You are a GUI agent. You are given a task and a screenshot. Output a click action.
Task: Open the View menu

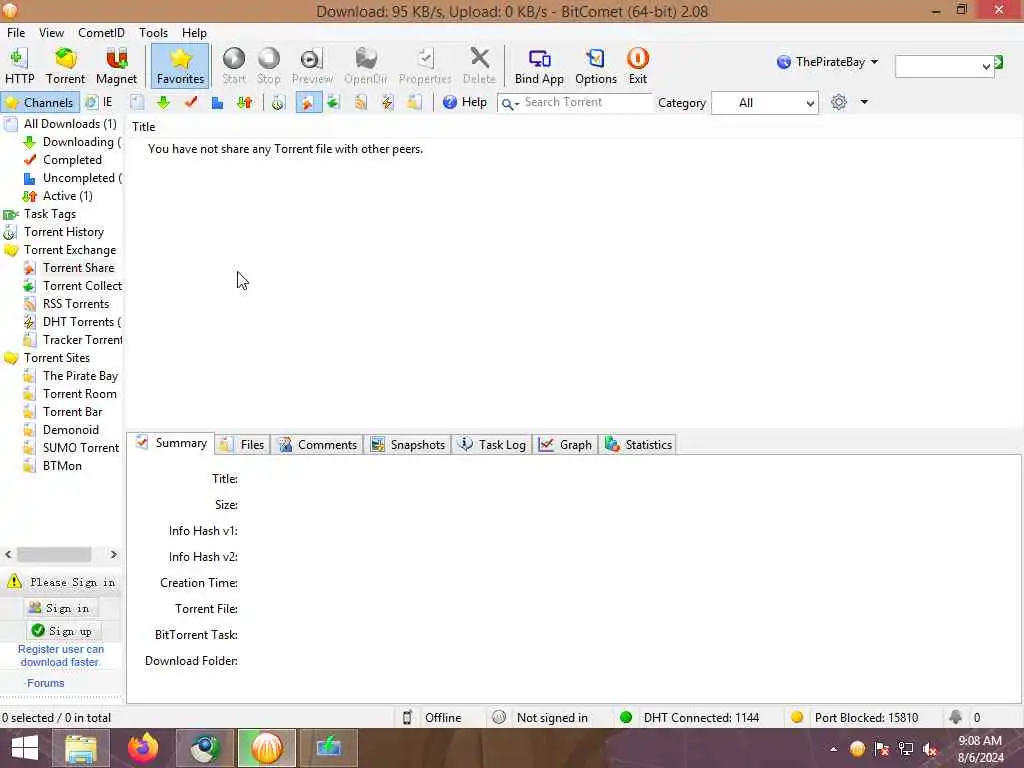51,33
